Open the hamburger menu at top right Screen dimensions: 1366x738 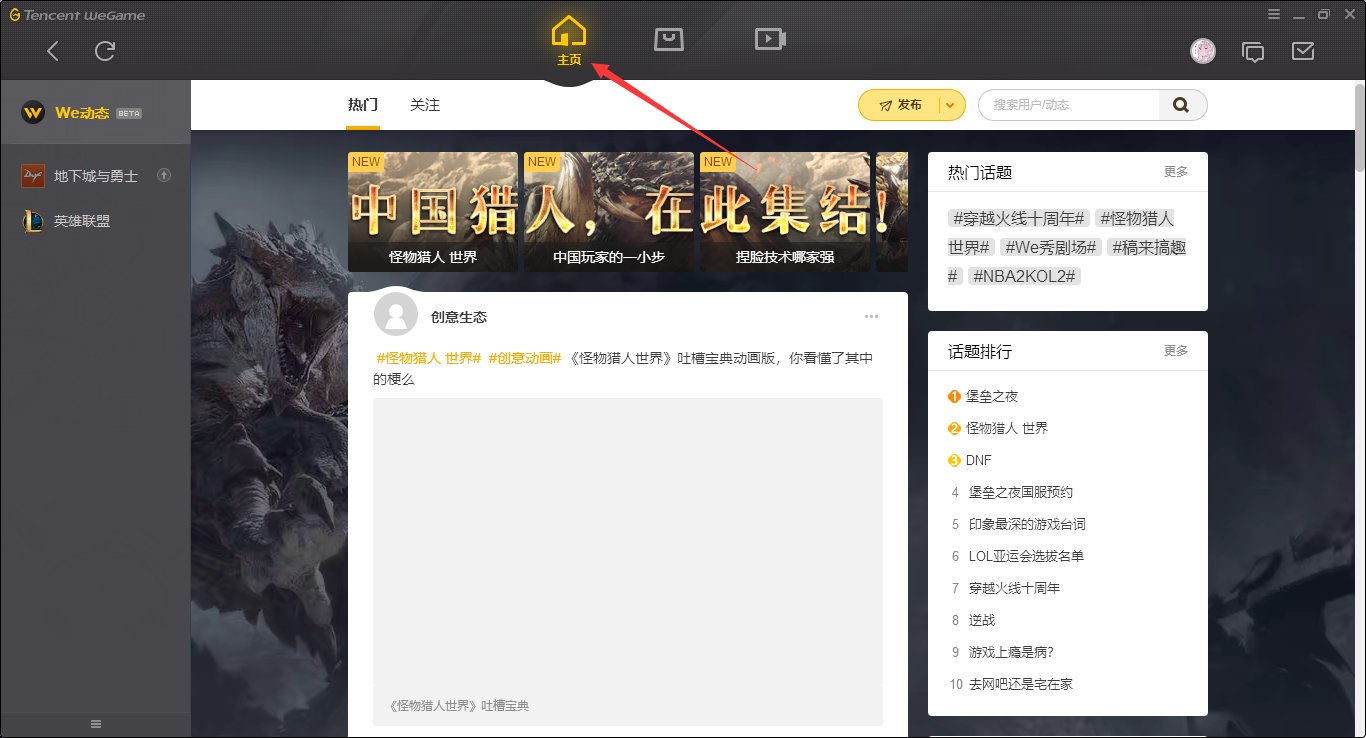1274,14
